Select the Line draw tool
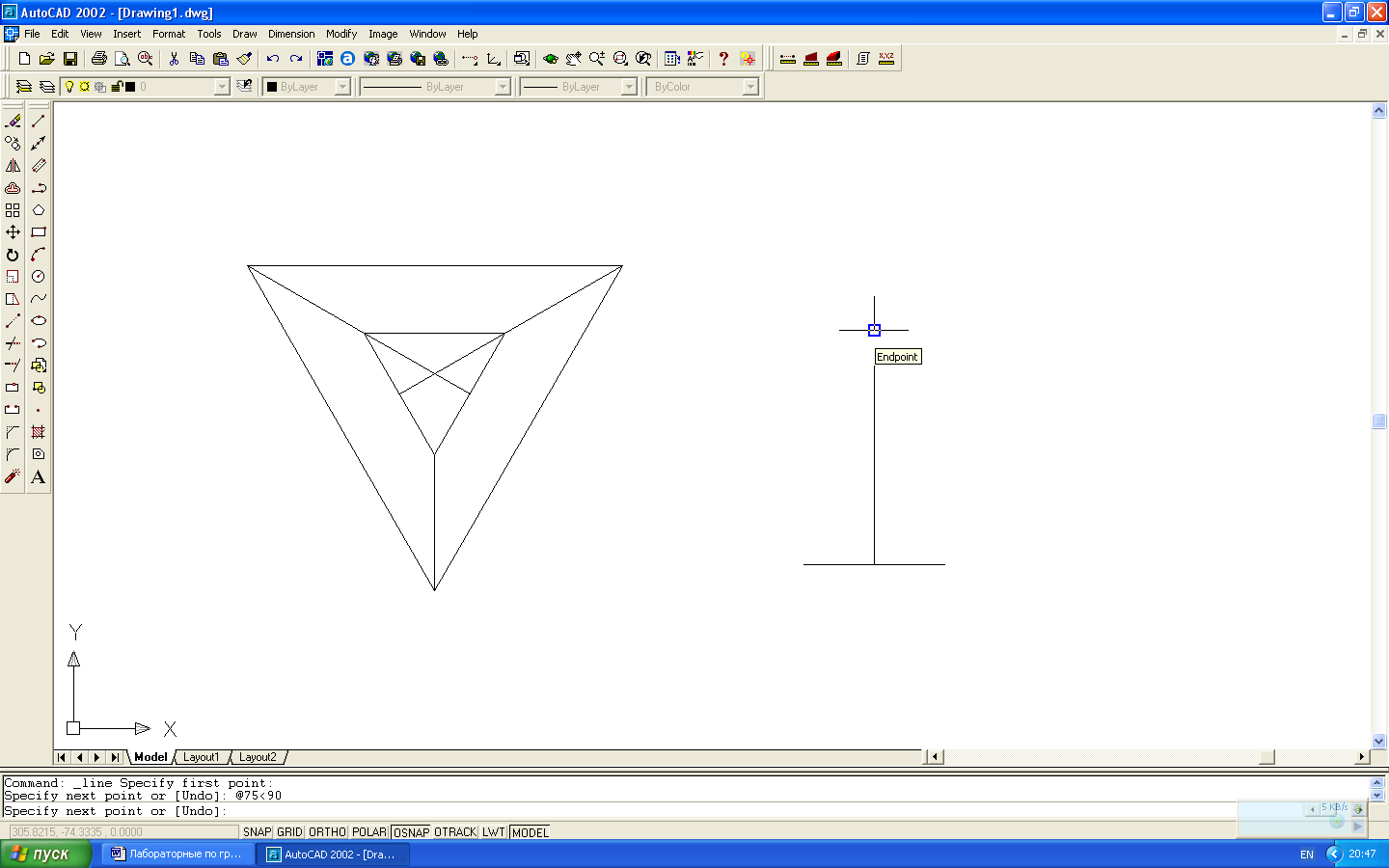The height and width of the screenshot is (868, 1389). pyautogui.click(x=39, y=121)
